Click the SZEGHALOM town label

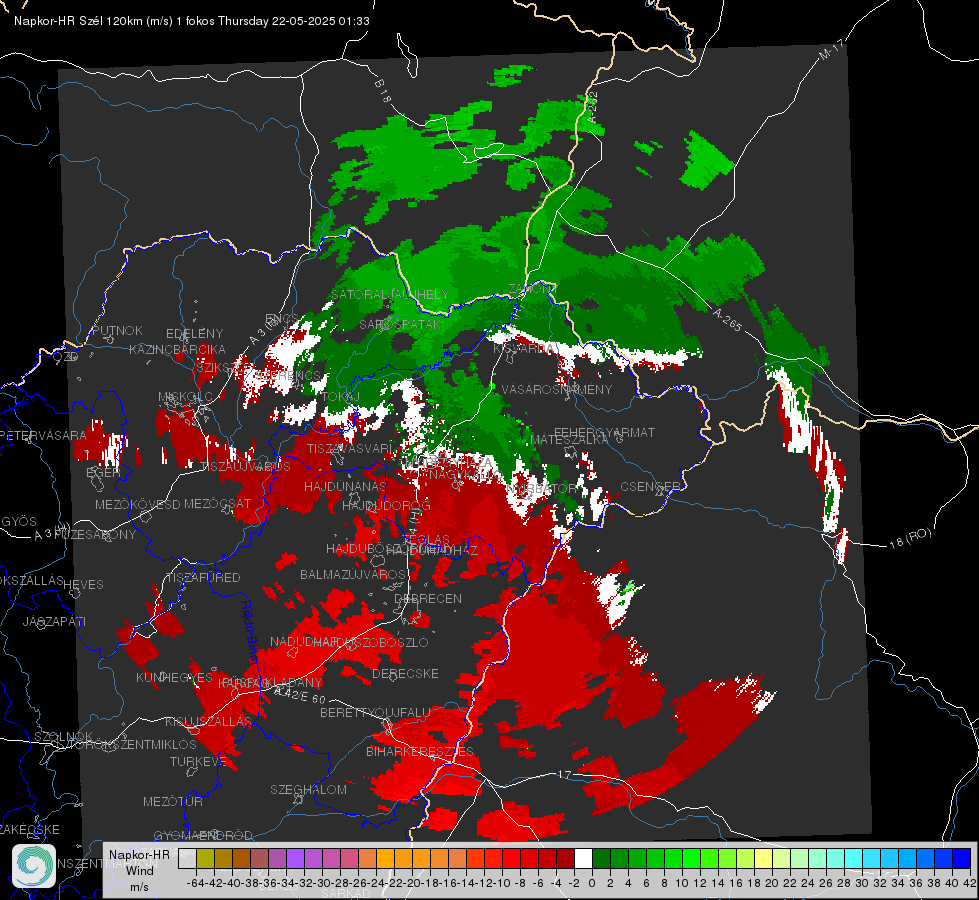coord(308,789)
